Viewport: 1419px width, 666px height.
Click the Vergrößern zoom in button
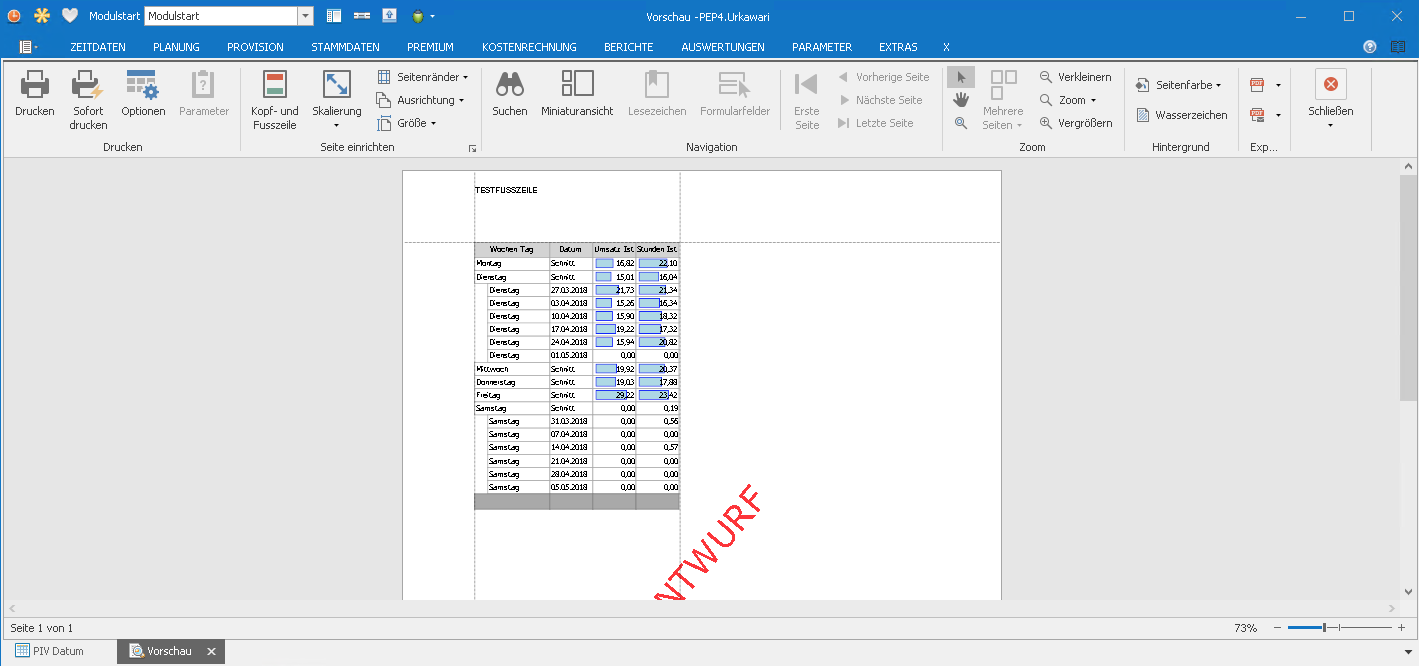click(1076, 123)
